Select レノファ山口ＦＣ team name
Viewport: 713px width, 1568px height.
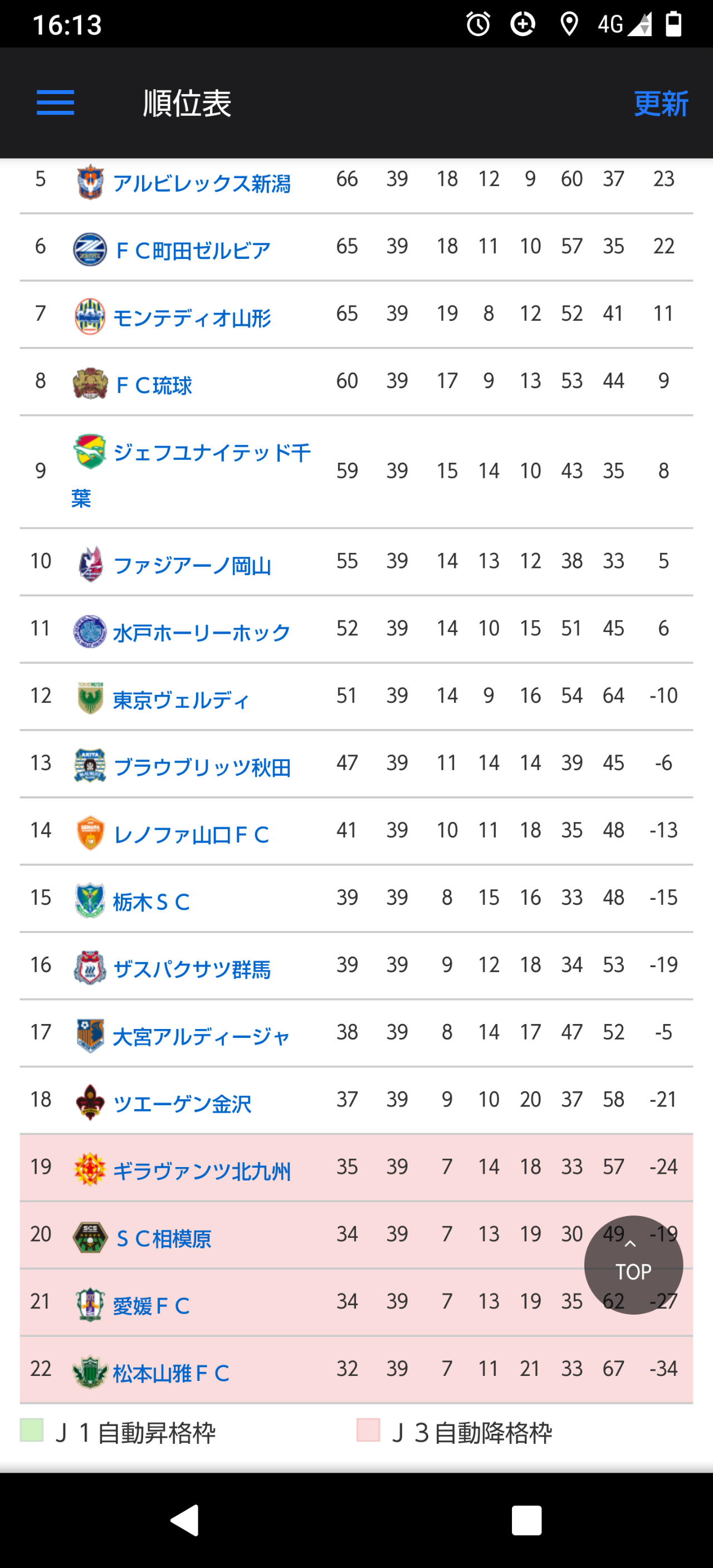(x=192, y=835)
